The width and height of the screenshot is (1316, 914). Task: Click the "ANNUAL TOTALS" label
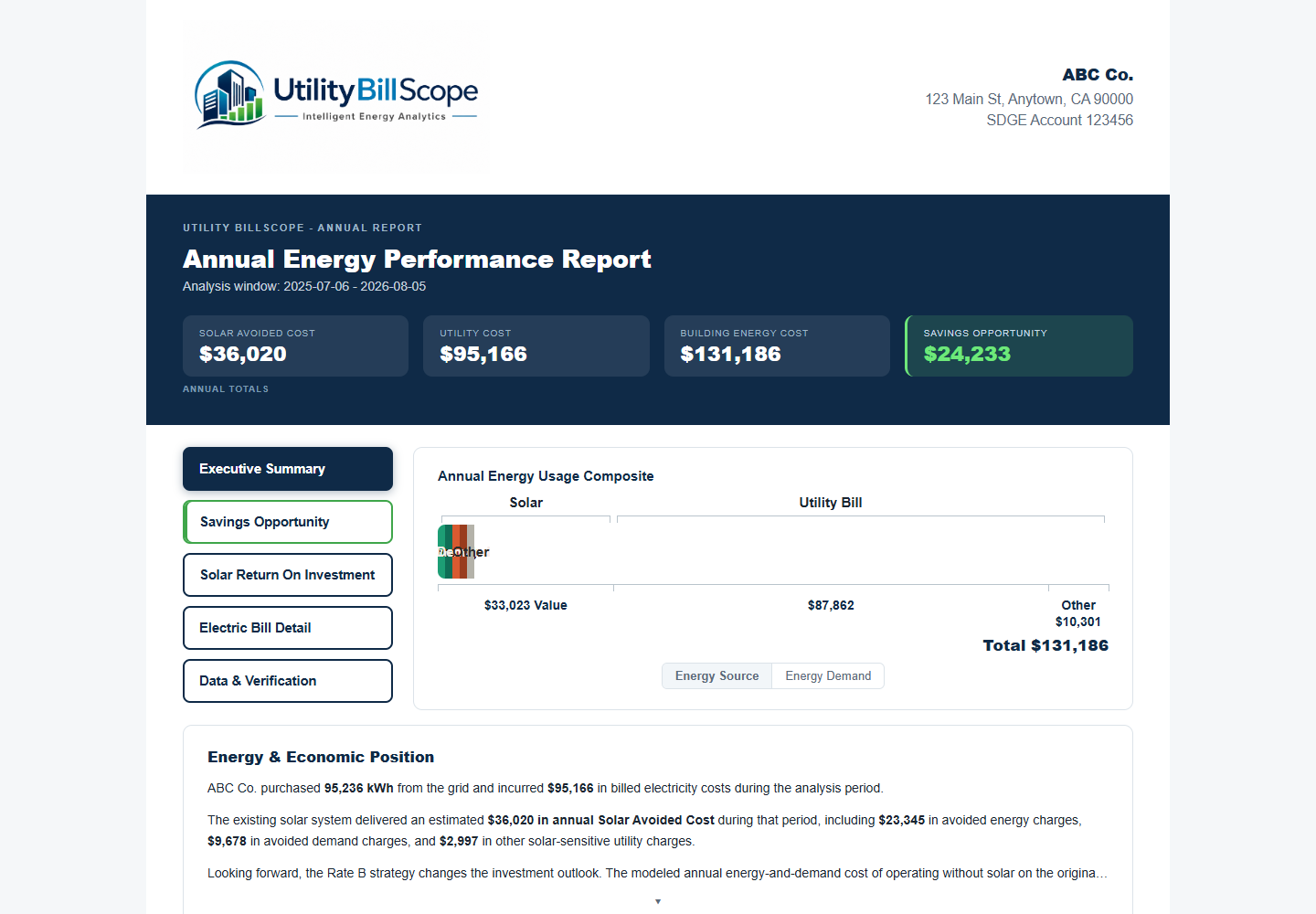[226, 389]
